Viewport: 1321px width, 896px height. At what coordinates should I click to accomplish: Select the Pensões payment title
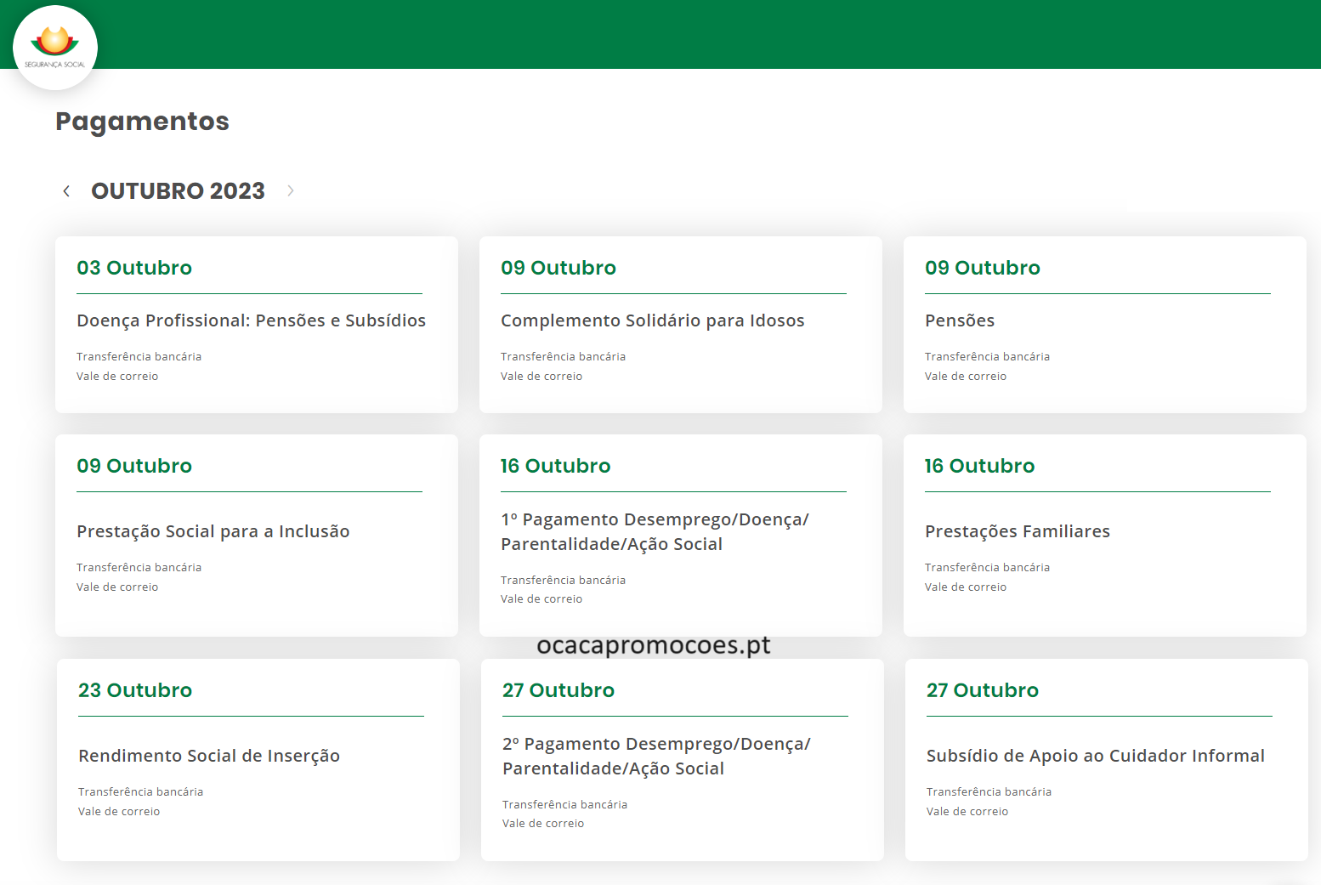click(959, 320)
